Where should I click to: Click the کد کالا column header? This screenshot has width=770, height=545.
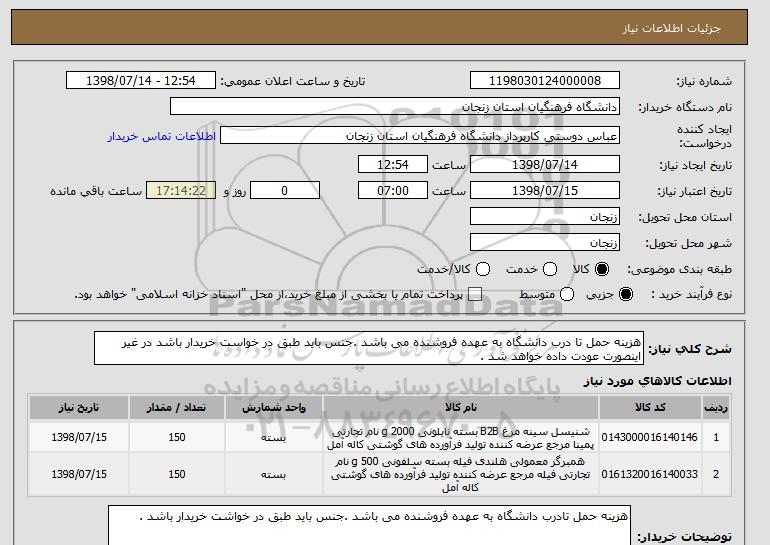tap(650, 408)
